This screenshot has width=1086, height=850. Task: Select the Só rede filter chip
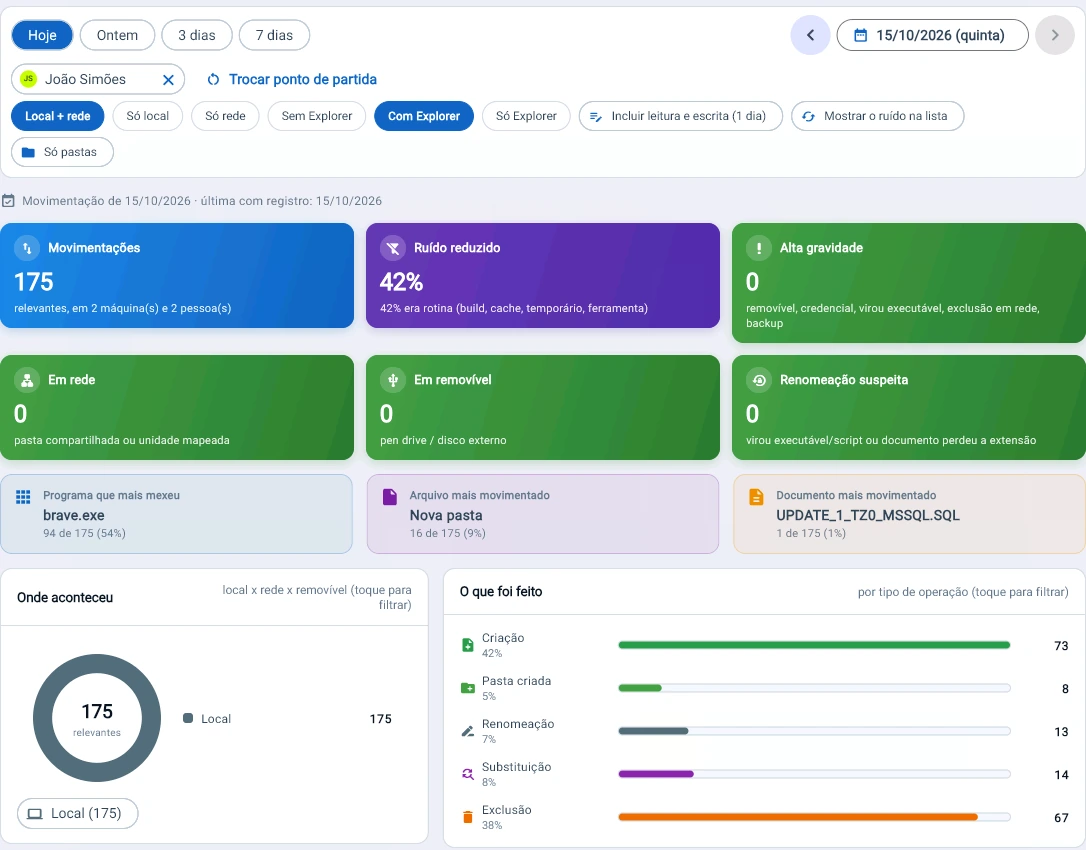225,116
